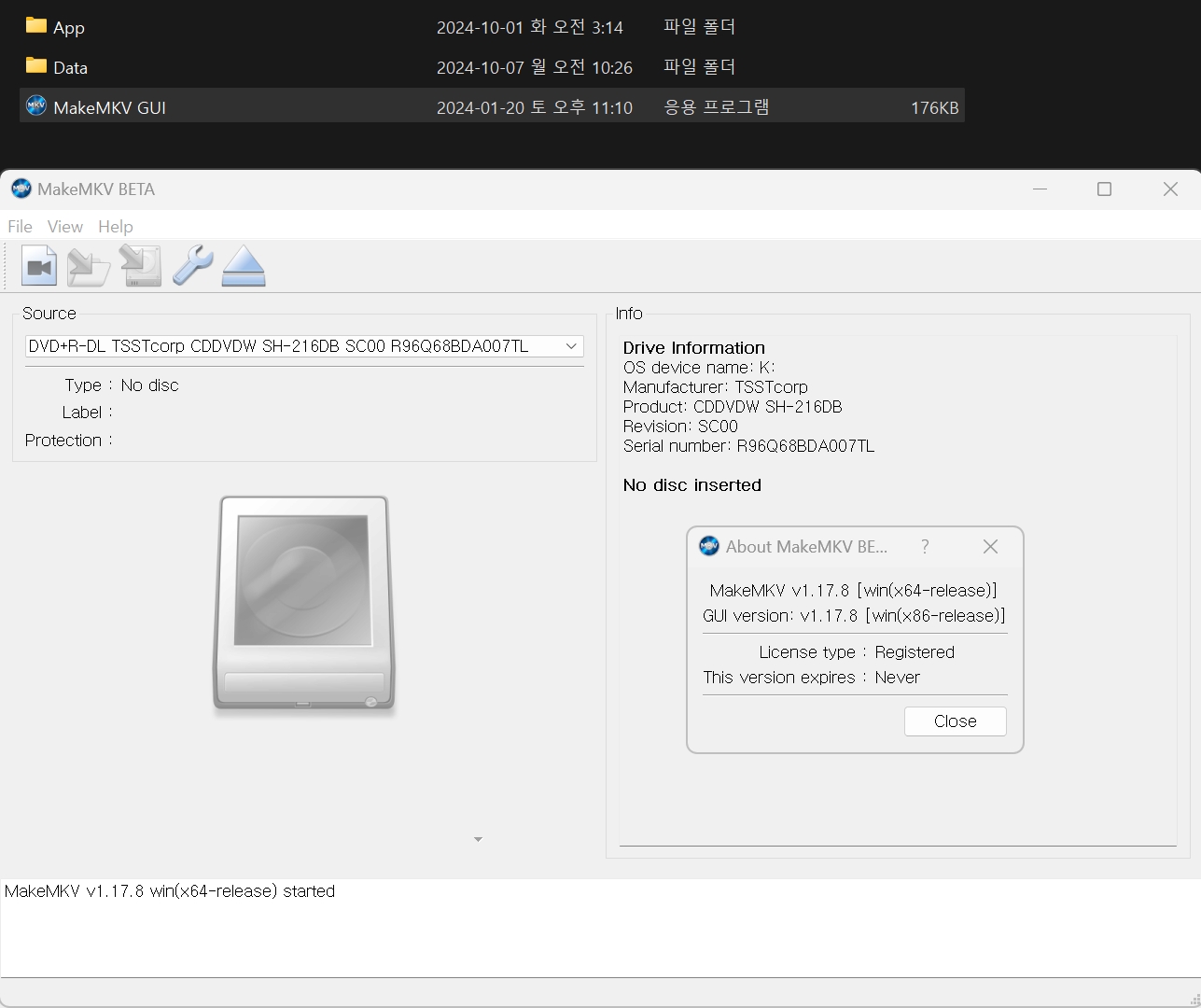The image size is (1201, 1008).
Task: Click the 'Label :' field label
Action: (x=88, y=413)
